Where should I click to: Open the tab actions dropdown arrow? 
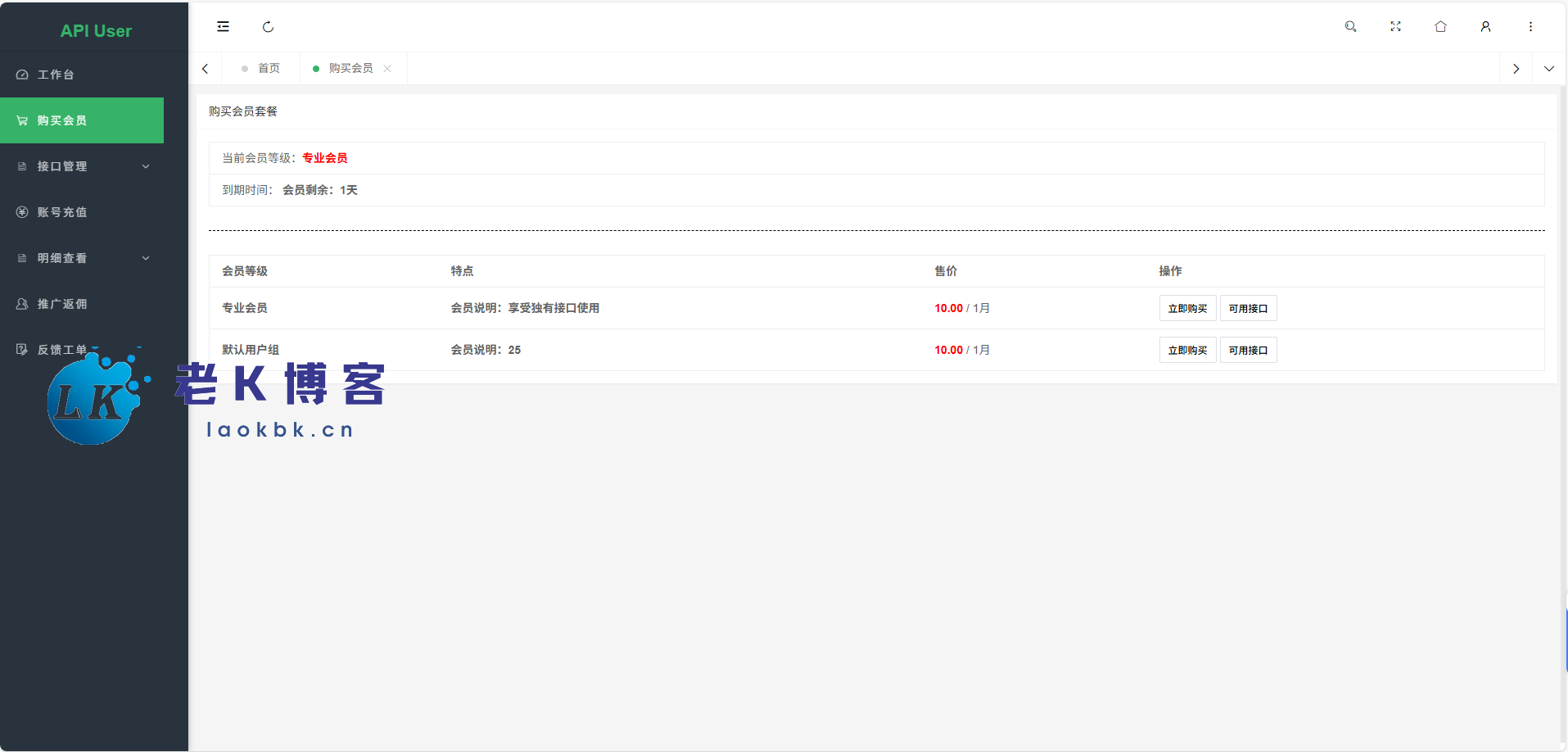click(1548, 69)
